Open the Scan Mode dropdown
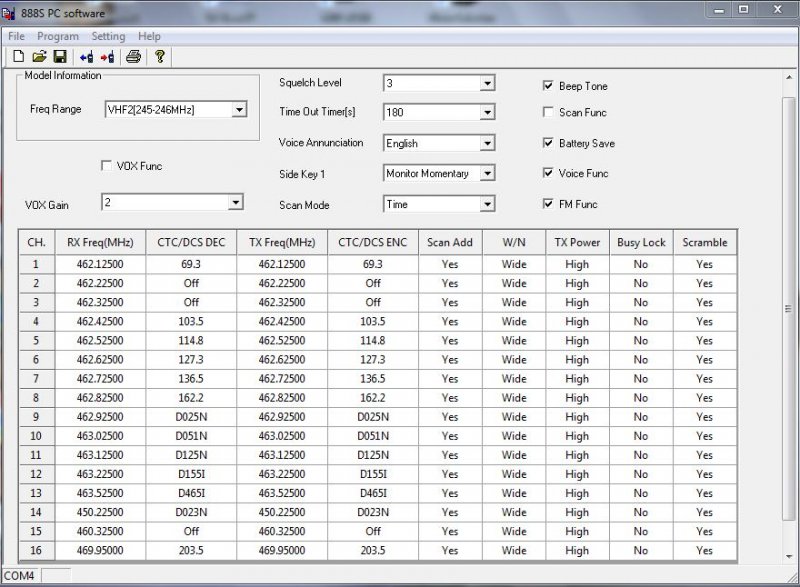The image size is (800, 587). [487, 205]
